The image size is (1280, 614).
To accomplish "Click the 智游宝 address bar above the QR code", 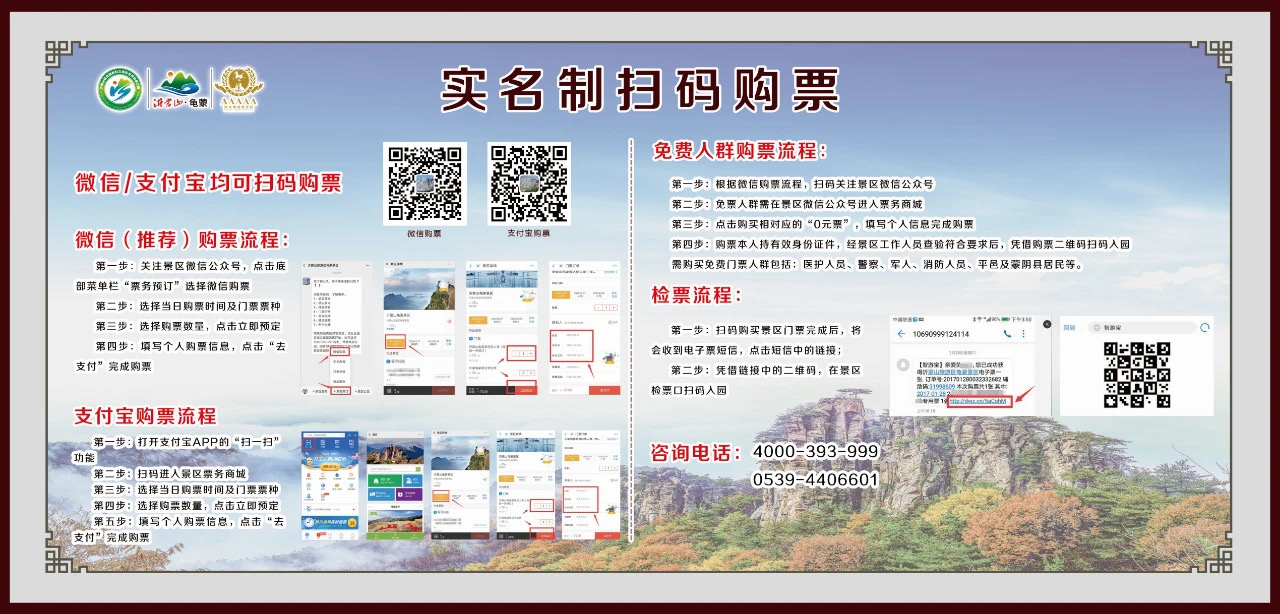I will point(1142,327).
